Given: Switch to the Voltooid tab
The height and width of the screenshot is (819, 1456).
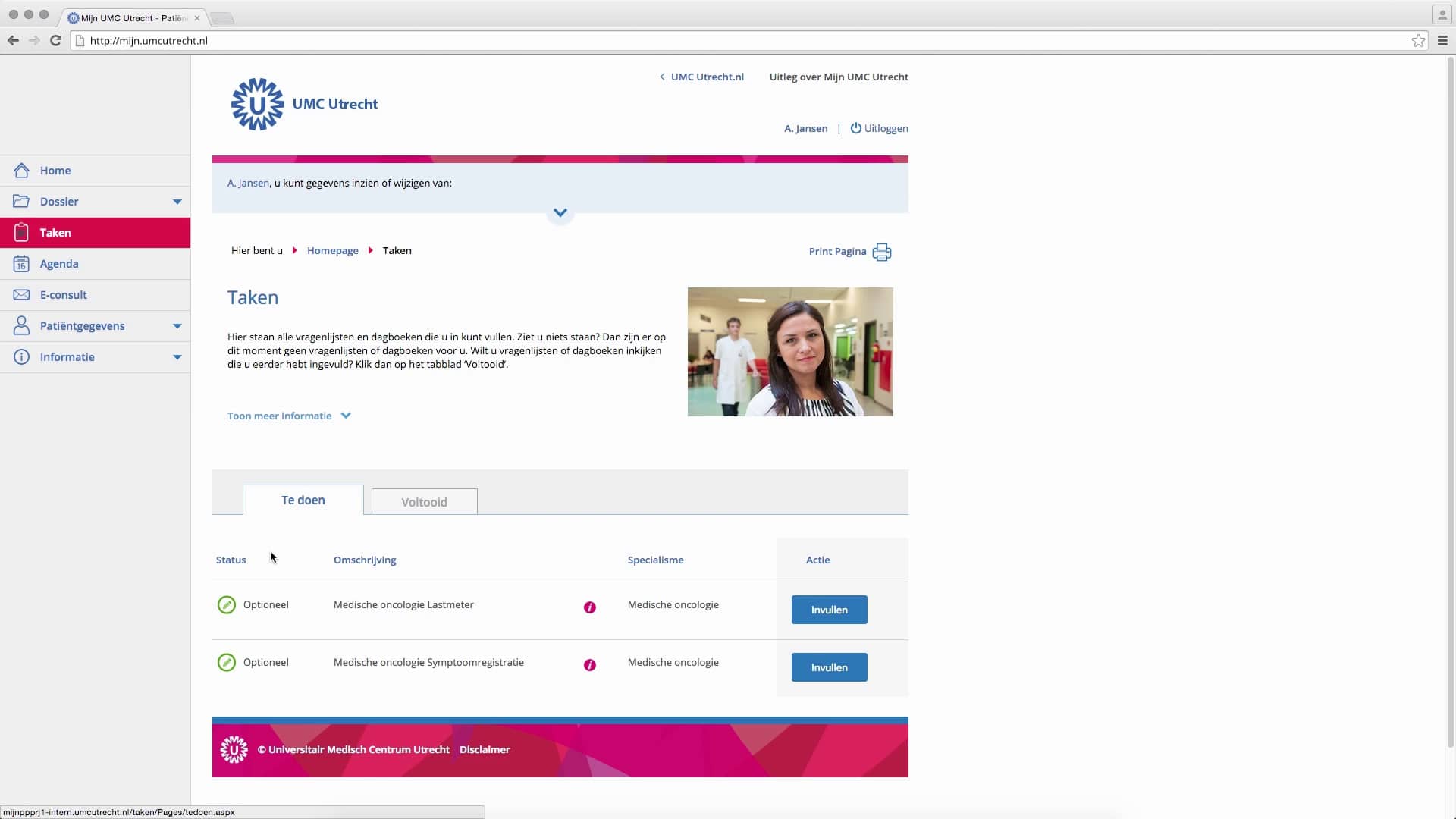Looking at the screenshot, I should [x=424, y=502].
